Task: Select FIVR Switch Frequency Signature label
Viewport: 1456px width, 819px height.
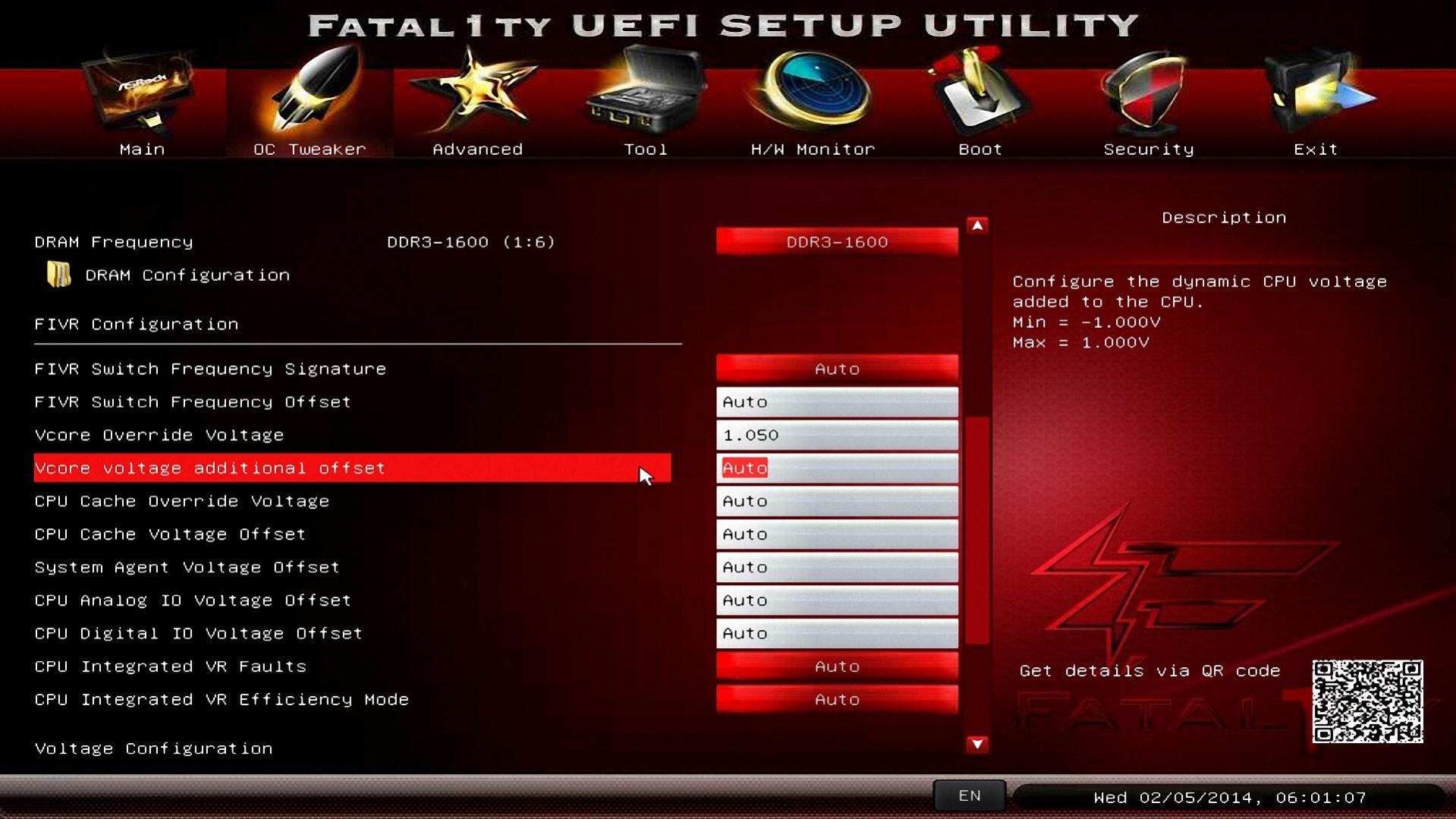Action: (x=210, y=368)
